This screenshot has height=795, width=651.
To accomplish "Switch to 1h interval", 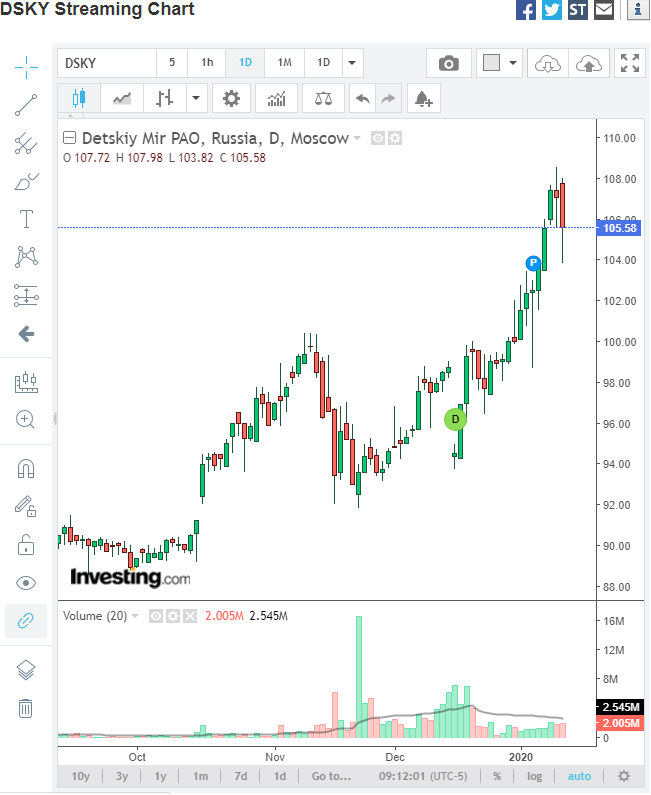I will click(x=207, y=63).
